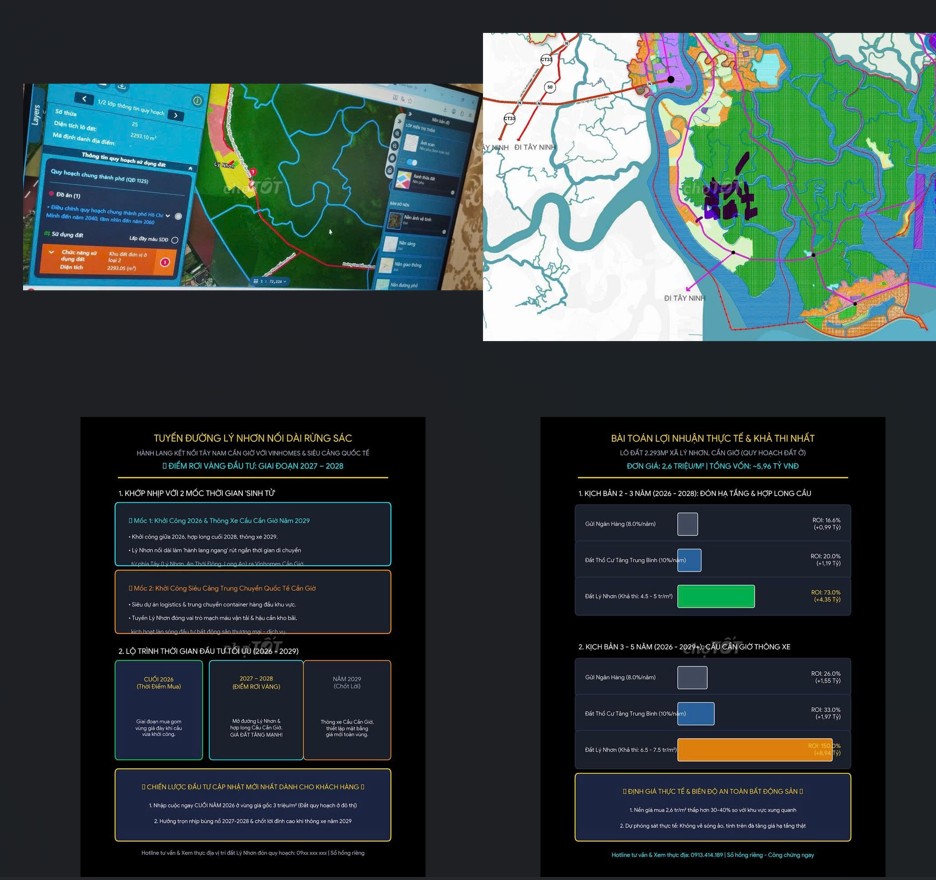Open the vertical Layers tab
This screenshot has height=880, width=936.
[x=35, y=115]
